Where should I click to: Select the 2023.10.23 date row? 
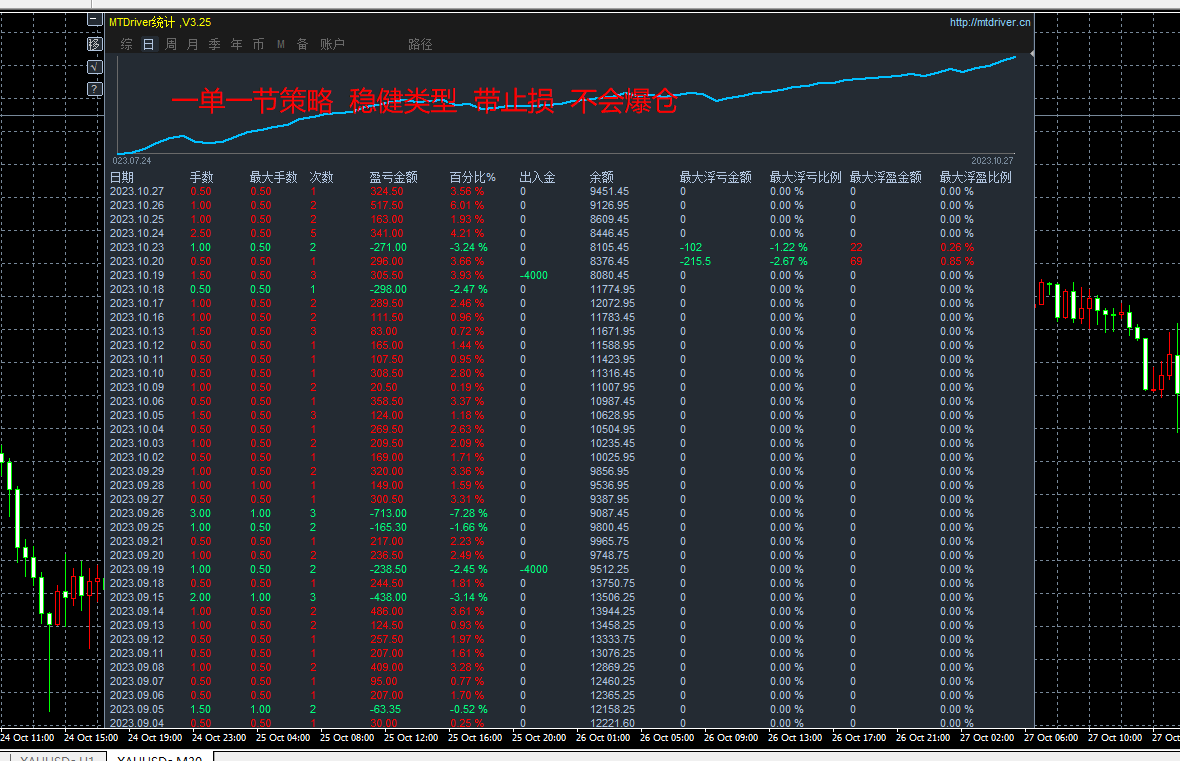pos(137,248)
